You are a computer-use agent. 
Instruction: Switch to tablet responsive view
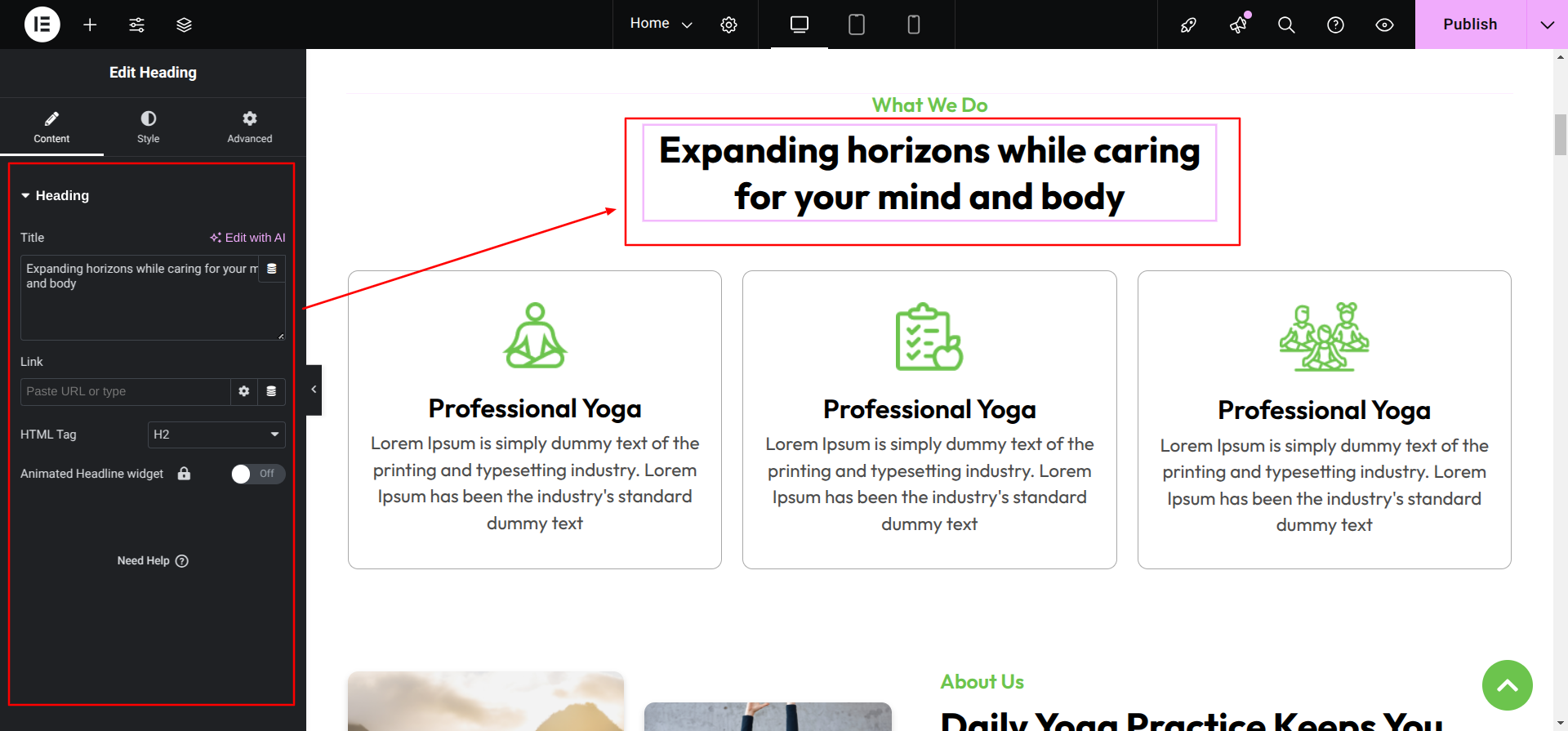[x=857, y=25]
